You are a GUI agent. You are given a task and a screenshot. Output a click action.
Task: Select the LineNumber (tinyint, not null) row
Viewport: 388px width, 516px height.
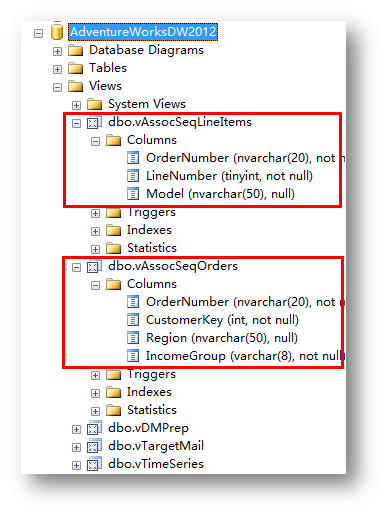[229, 176]
